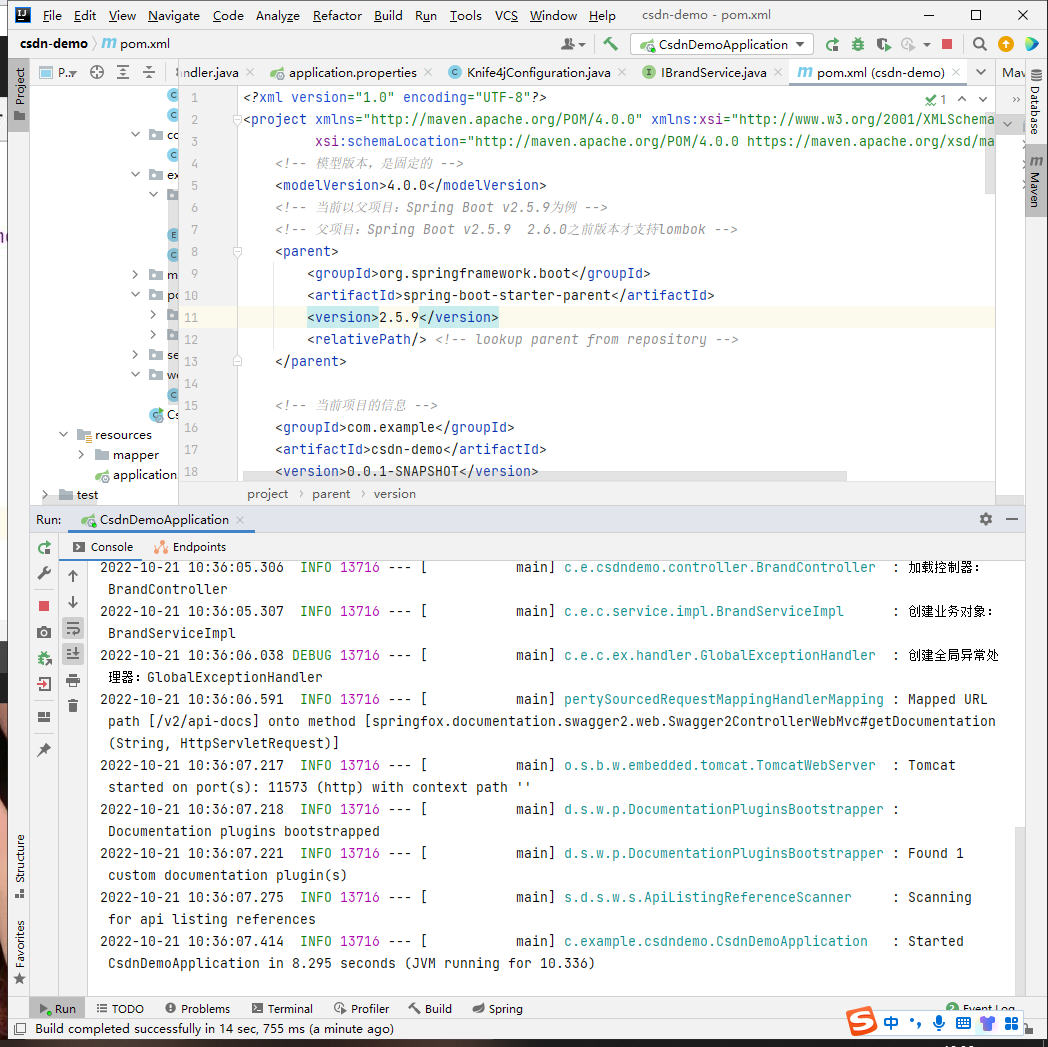Show hidden editor tabs dropdown
The width and height of the screenshot is (1048, 1047).
point(980,72)
